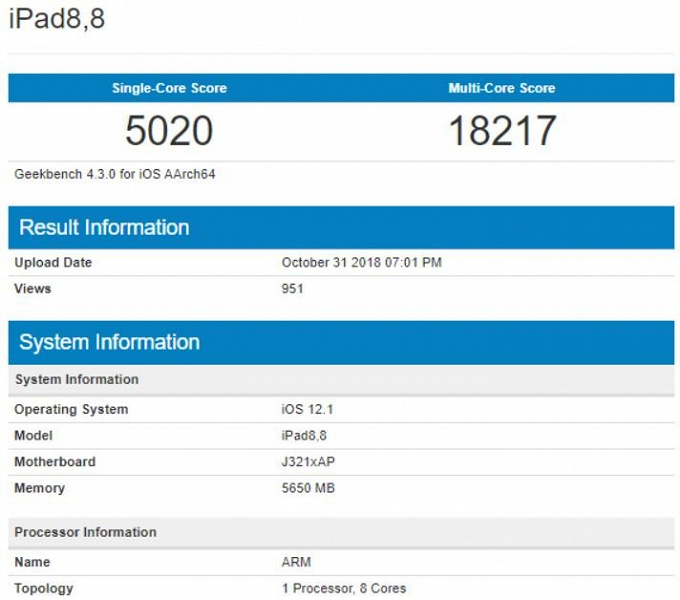Select the Single-Core Score header
Image resolution: width=680 pixels, height=600 pixels.
click(x=170, y=88)
